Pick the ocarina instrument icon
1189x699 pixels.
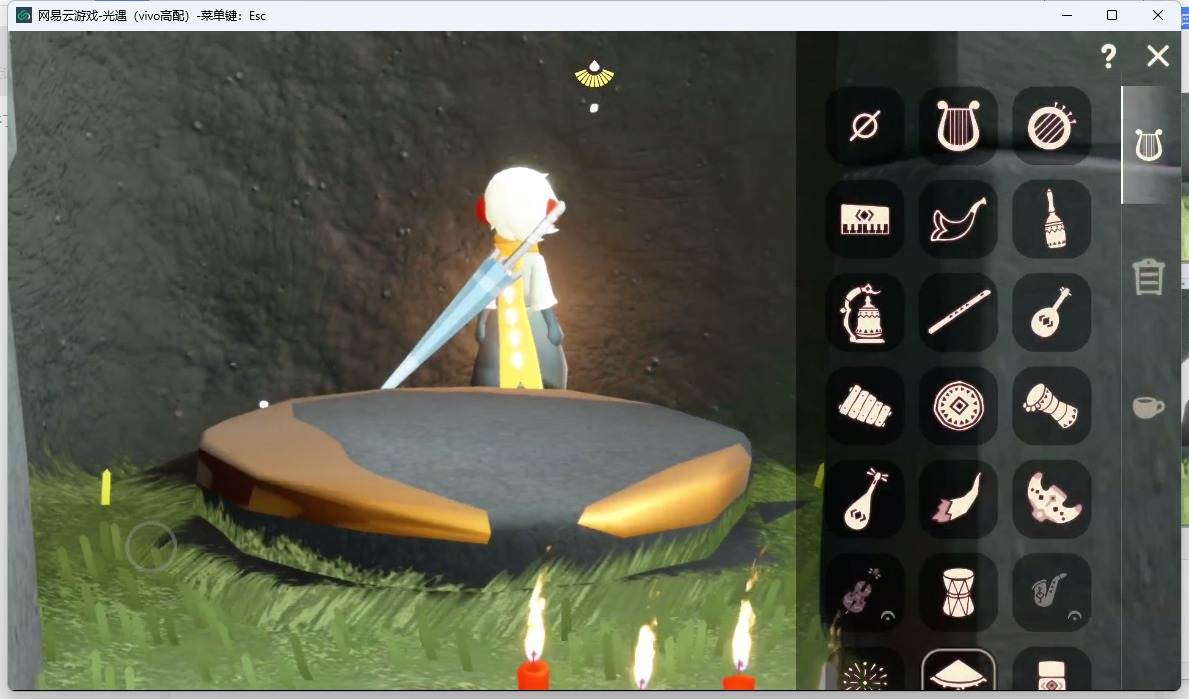pyautogui.click(x=1051, y=500)
